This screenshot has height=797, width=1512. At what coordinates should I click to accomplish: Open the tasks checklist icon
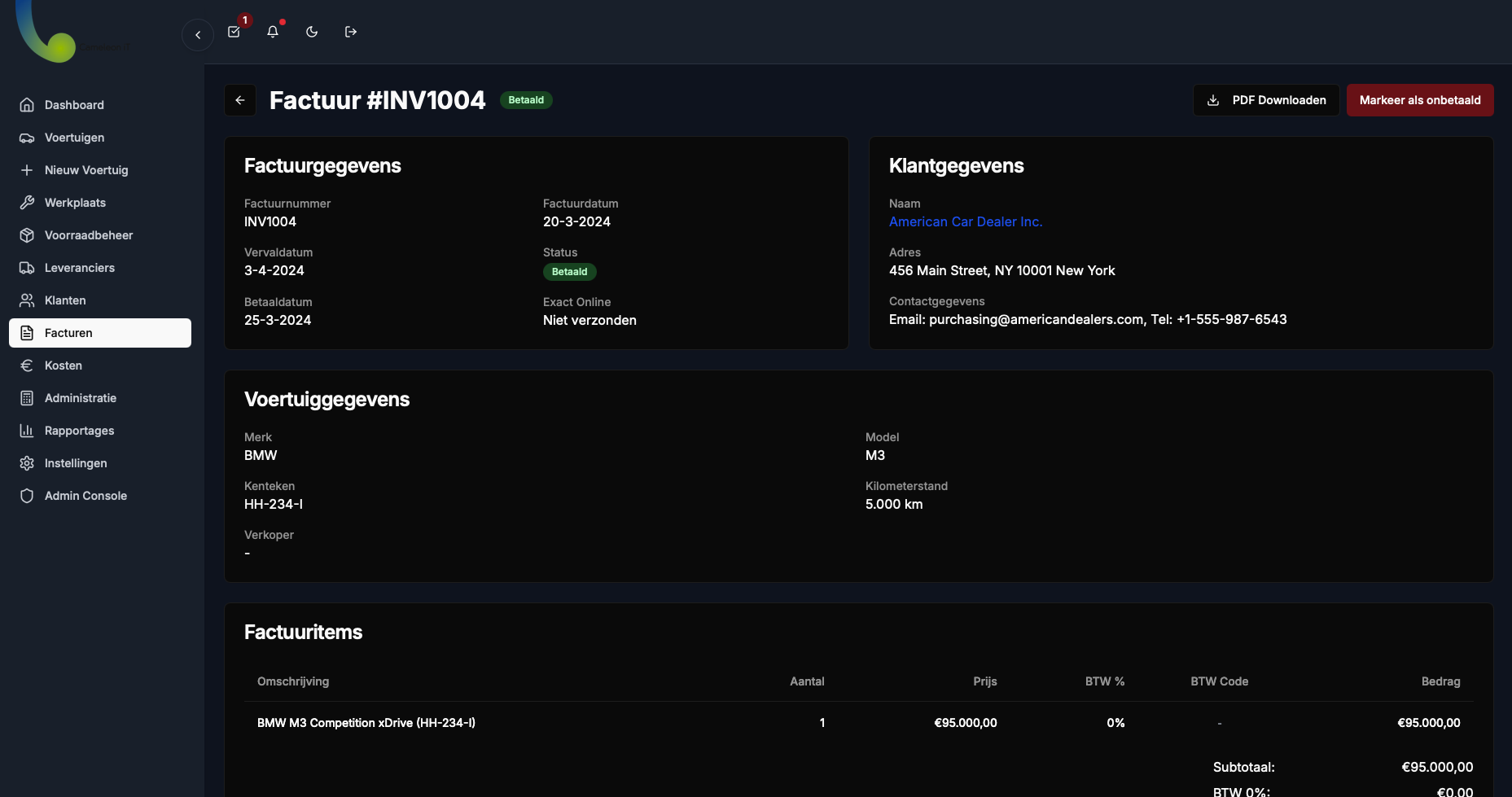click(x=234, y=32)
